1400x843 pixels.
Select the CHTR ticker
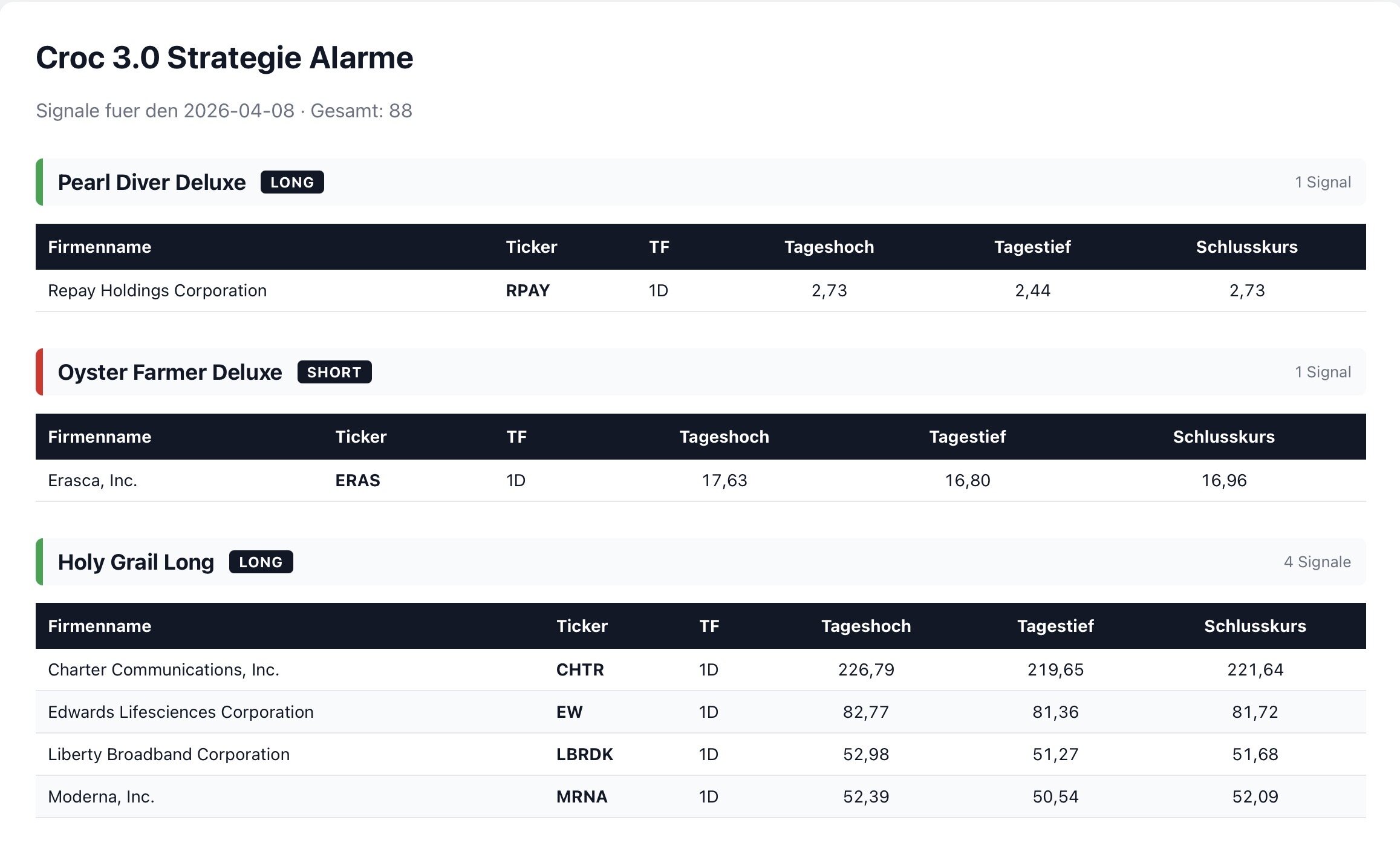(x=580, y=670)
